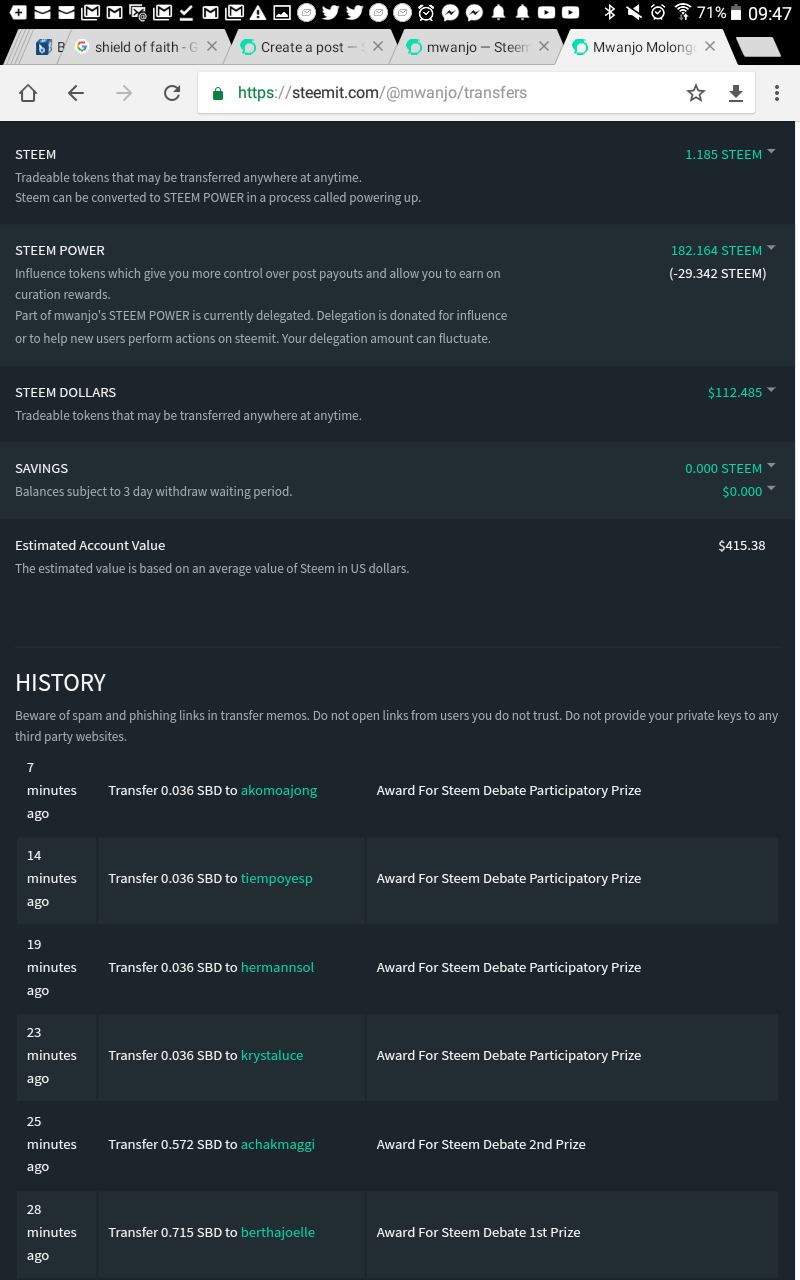Tap the Chrome home icon
This screenshot has height=1280, width=800.
pos(28,93)
